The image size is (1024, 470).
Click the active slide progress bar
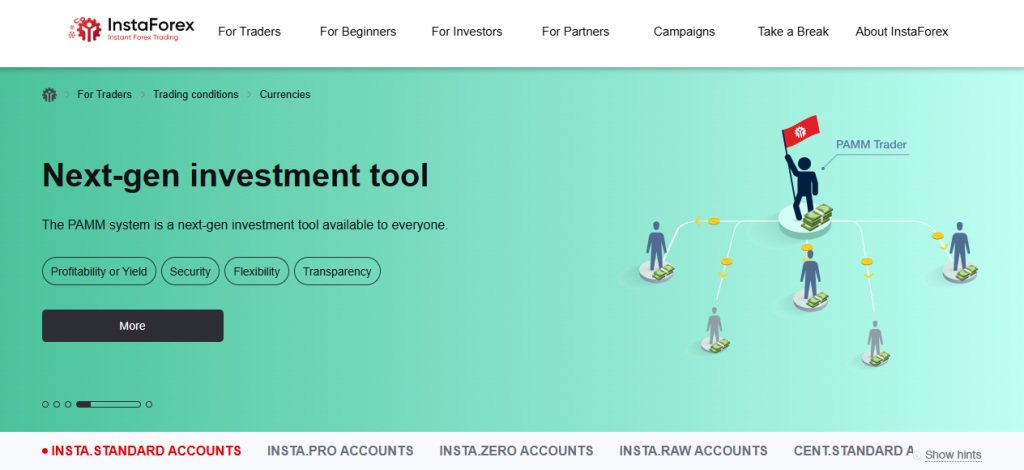click(108, 404)
